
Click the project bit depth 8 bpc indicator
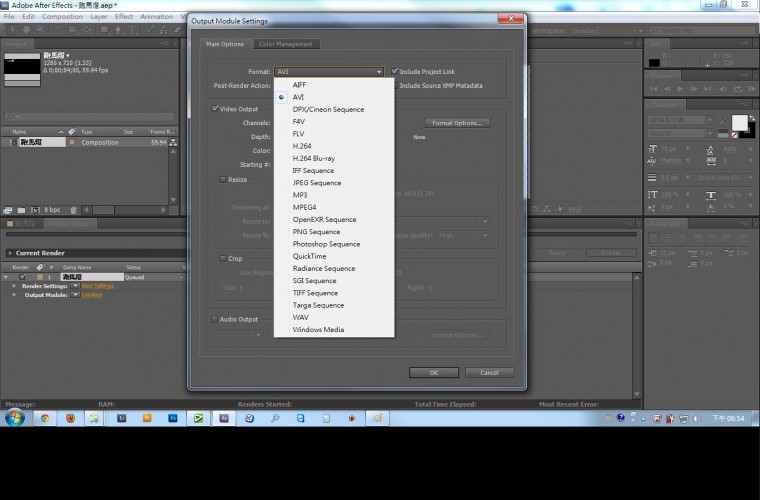tap(51, 210)
